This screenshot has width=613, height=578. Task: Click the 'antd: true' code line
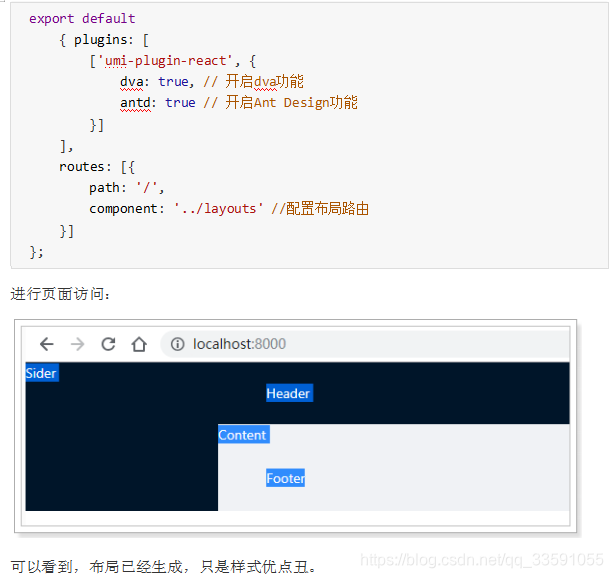(239, 102)
